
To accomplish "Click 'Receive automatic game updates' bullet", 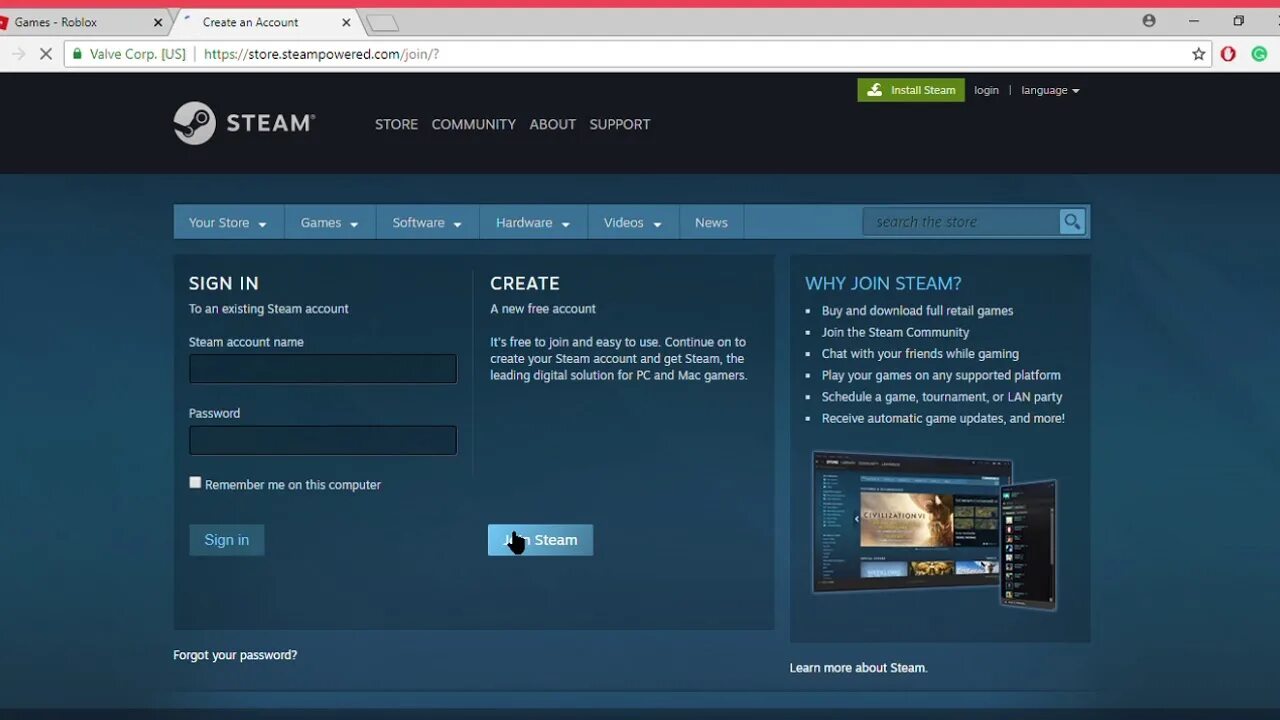I will pos(943,418).
